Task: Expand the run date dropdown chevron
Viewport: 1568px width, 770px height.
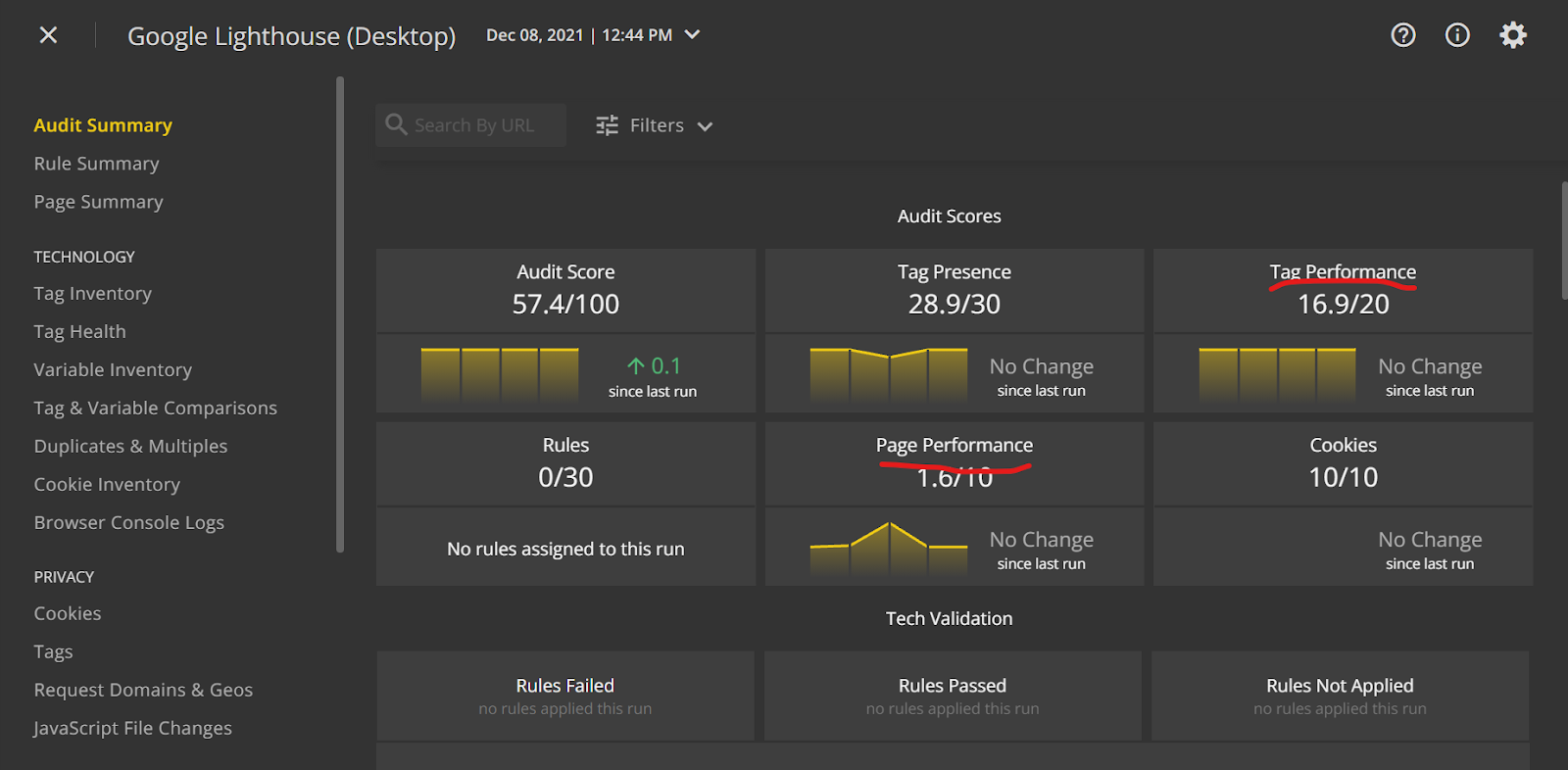Action: 692,34
